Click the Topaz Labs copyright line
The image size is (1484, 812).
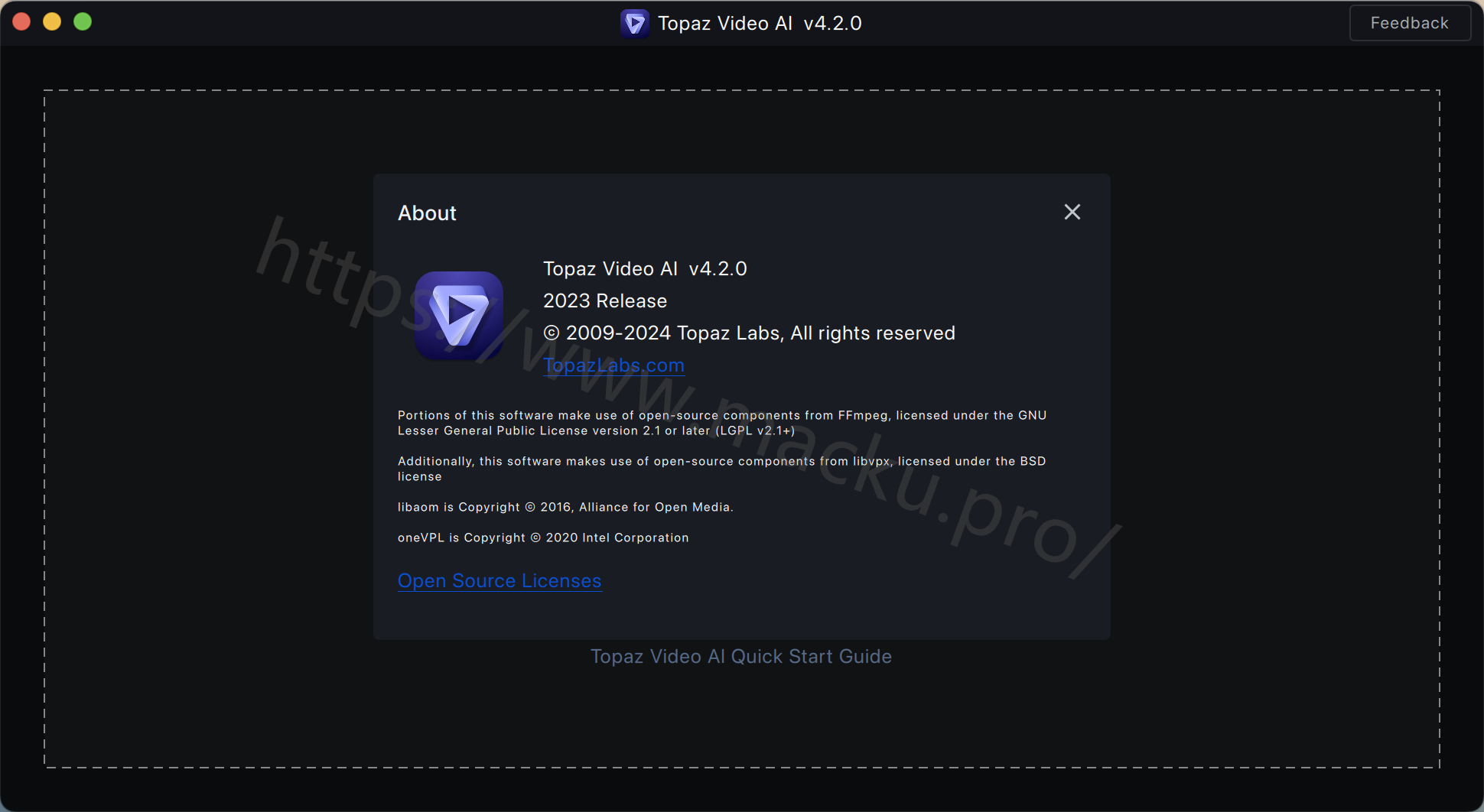[x=749, y=333]
